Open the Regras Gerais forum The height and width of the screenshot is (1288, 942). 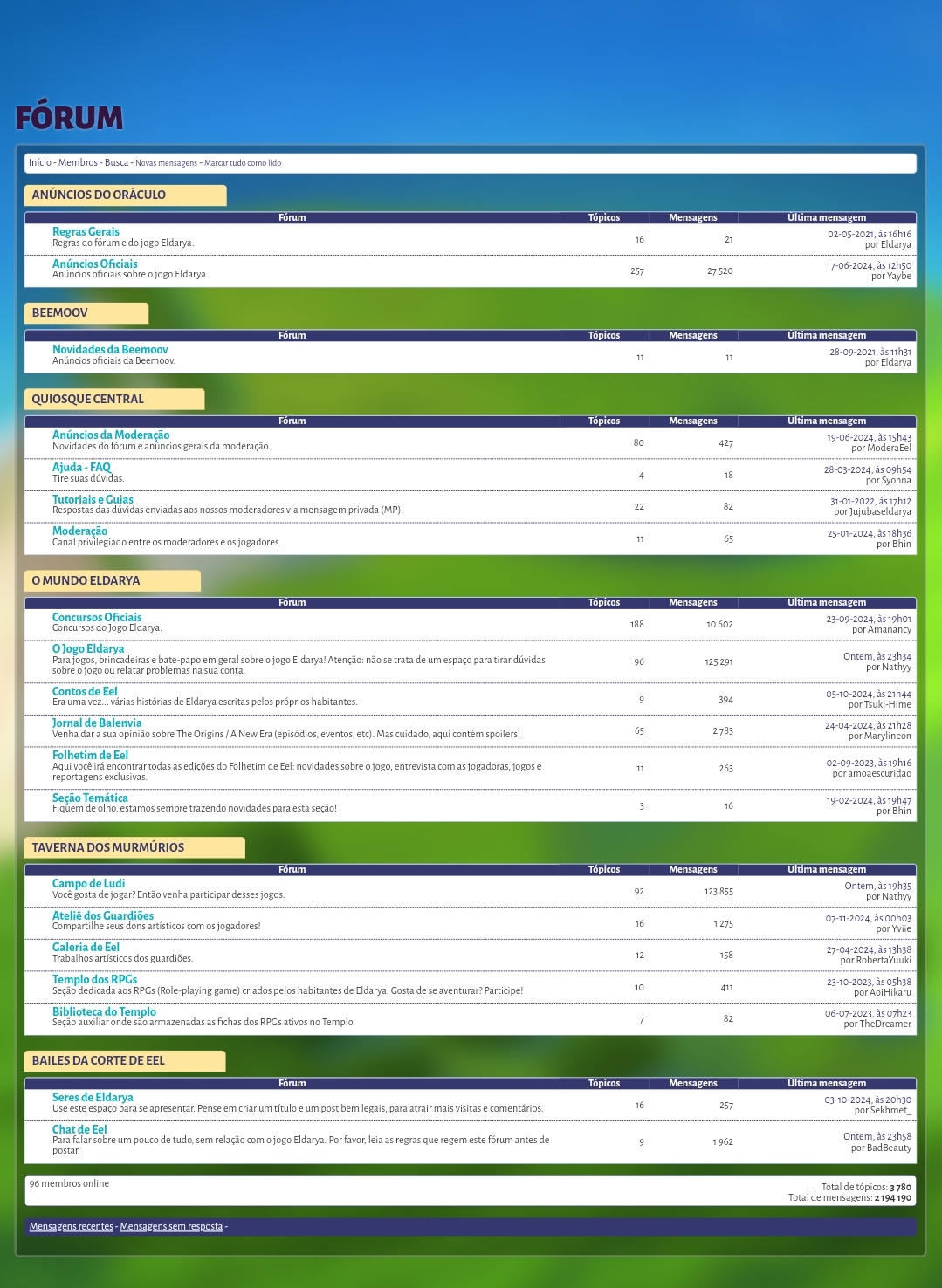click(86, 231)
